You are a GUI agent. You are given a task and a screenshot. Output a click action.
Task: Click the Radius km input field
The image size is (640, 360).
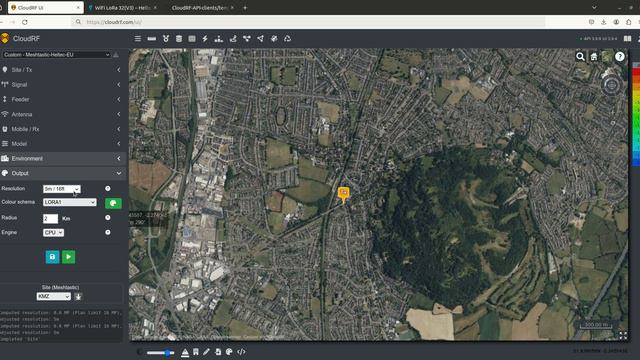50,219
